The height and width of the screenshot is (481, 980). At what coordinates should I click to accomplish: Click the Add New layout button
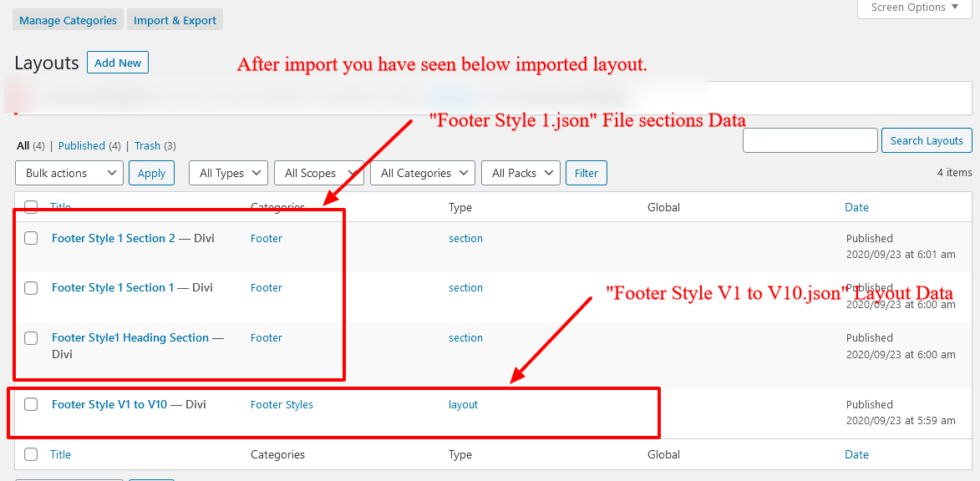pos(118,62)
